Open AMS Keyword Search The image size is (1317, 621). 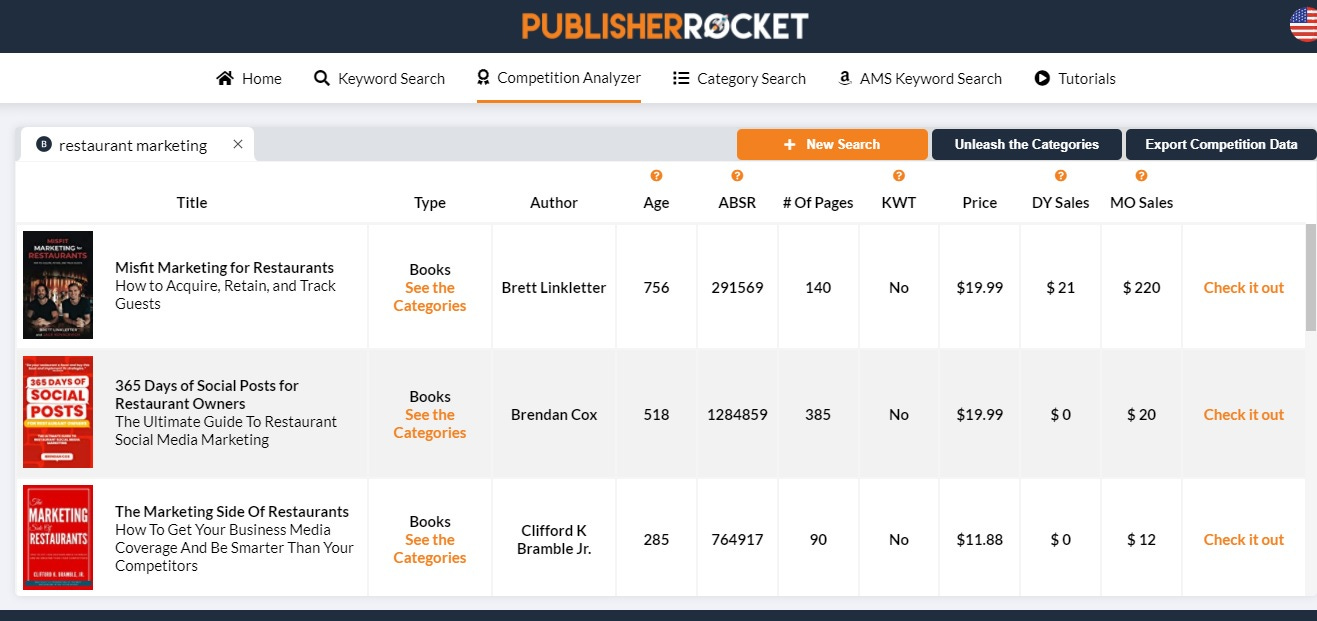tap(920, 78)
